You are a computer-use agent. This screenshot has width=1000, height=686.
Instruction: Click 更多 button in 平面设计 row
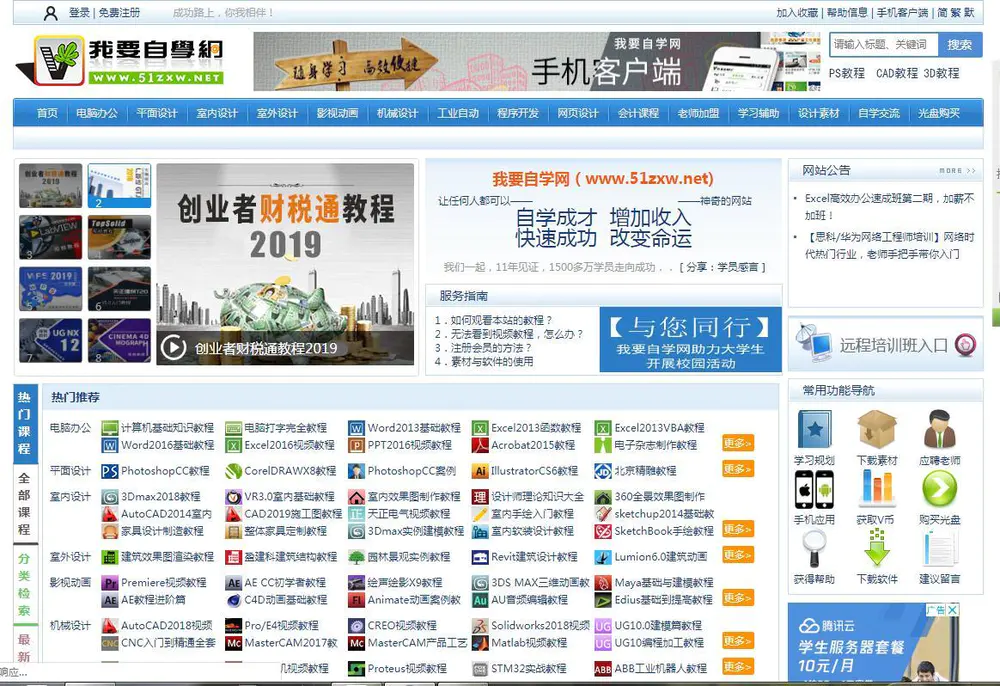click(x=738, y=469)
